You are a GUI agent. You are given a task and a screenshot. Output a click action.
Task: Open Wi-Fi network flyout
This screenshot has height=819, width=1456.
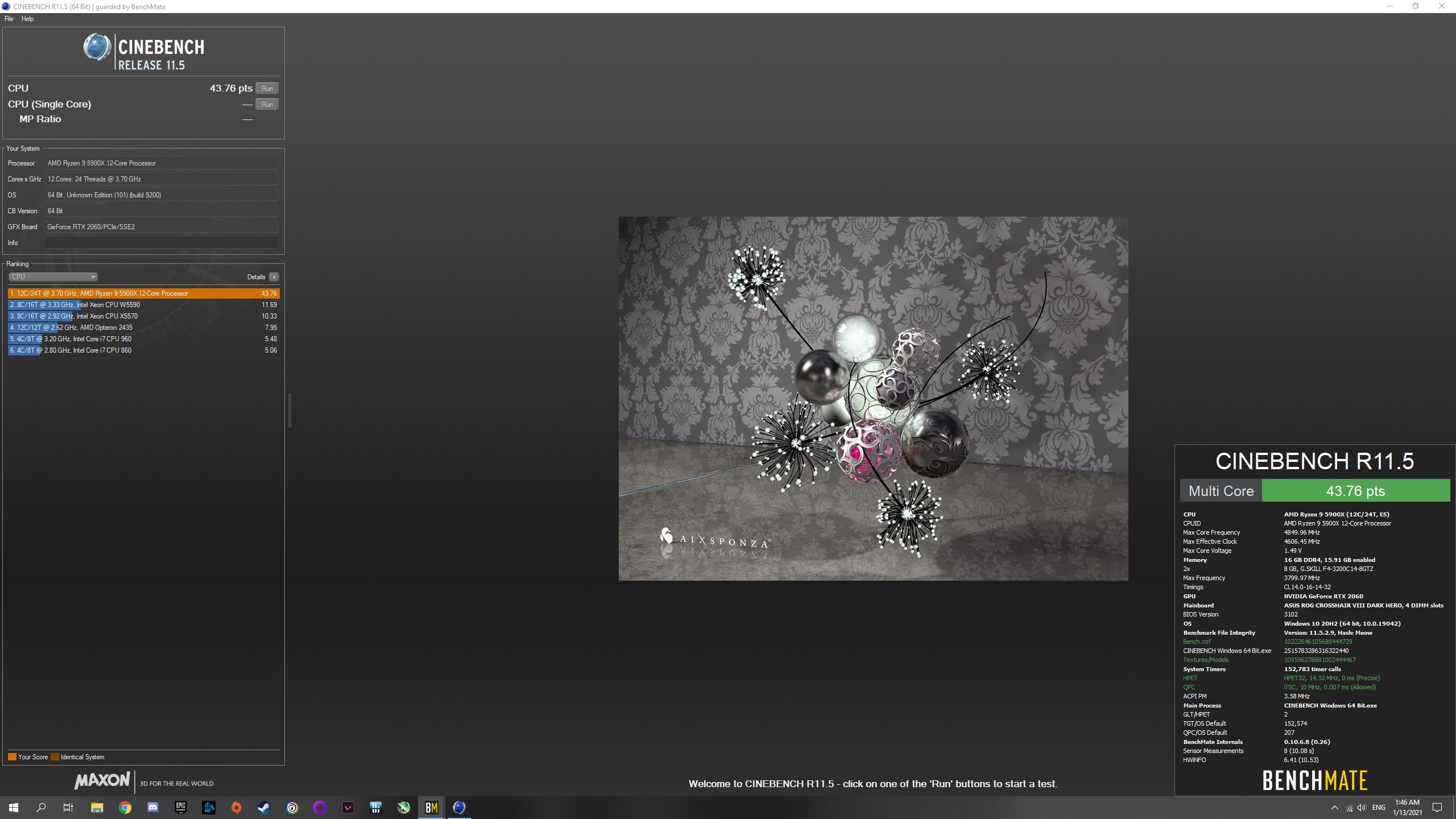[x=1349, y=808]
